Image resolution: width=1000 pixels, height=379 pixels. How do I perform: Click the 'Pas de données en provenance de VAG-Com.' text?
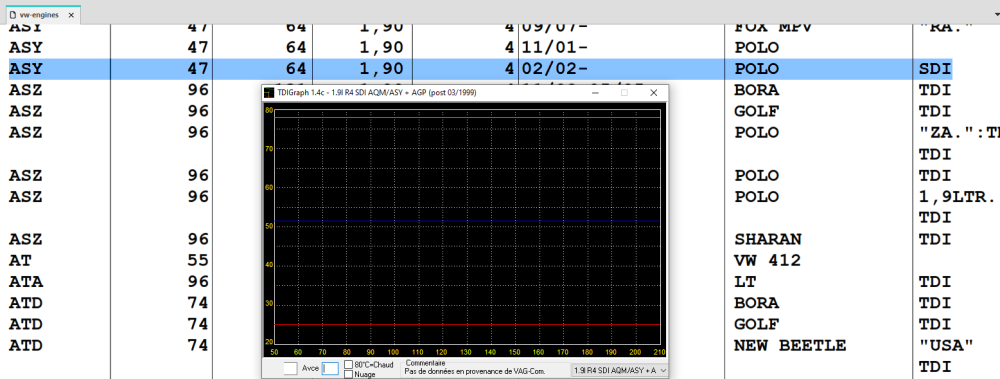tap(475, 371)
